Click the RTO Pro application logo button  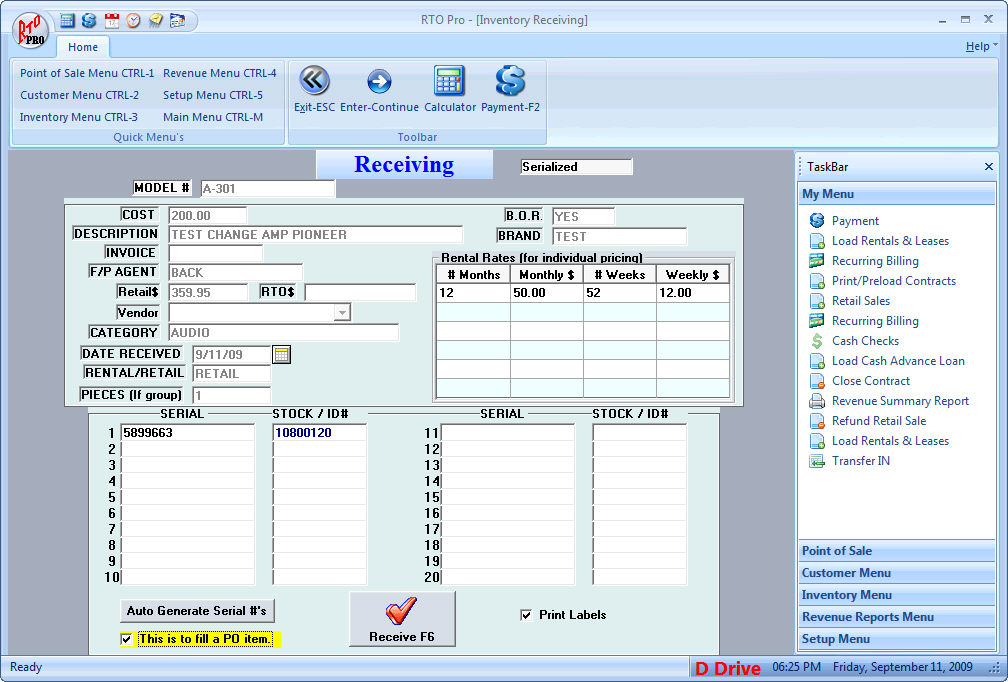point(32,28)
